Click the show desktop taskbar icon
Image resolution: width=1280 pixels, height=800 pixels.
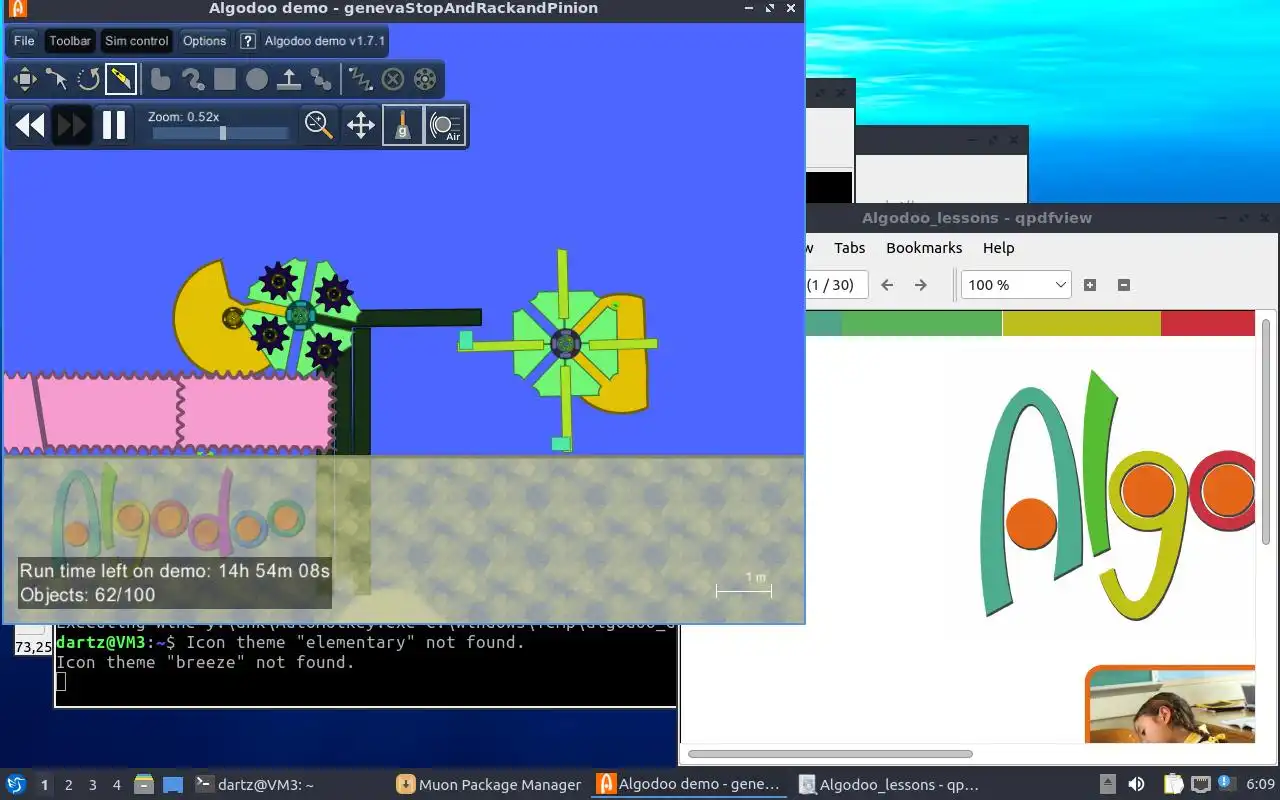pyautogui.click(x=173, y=785)
